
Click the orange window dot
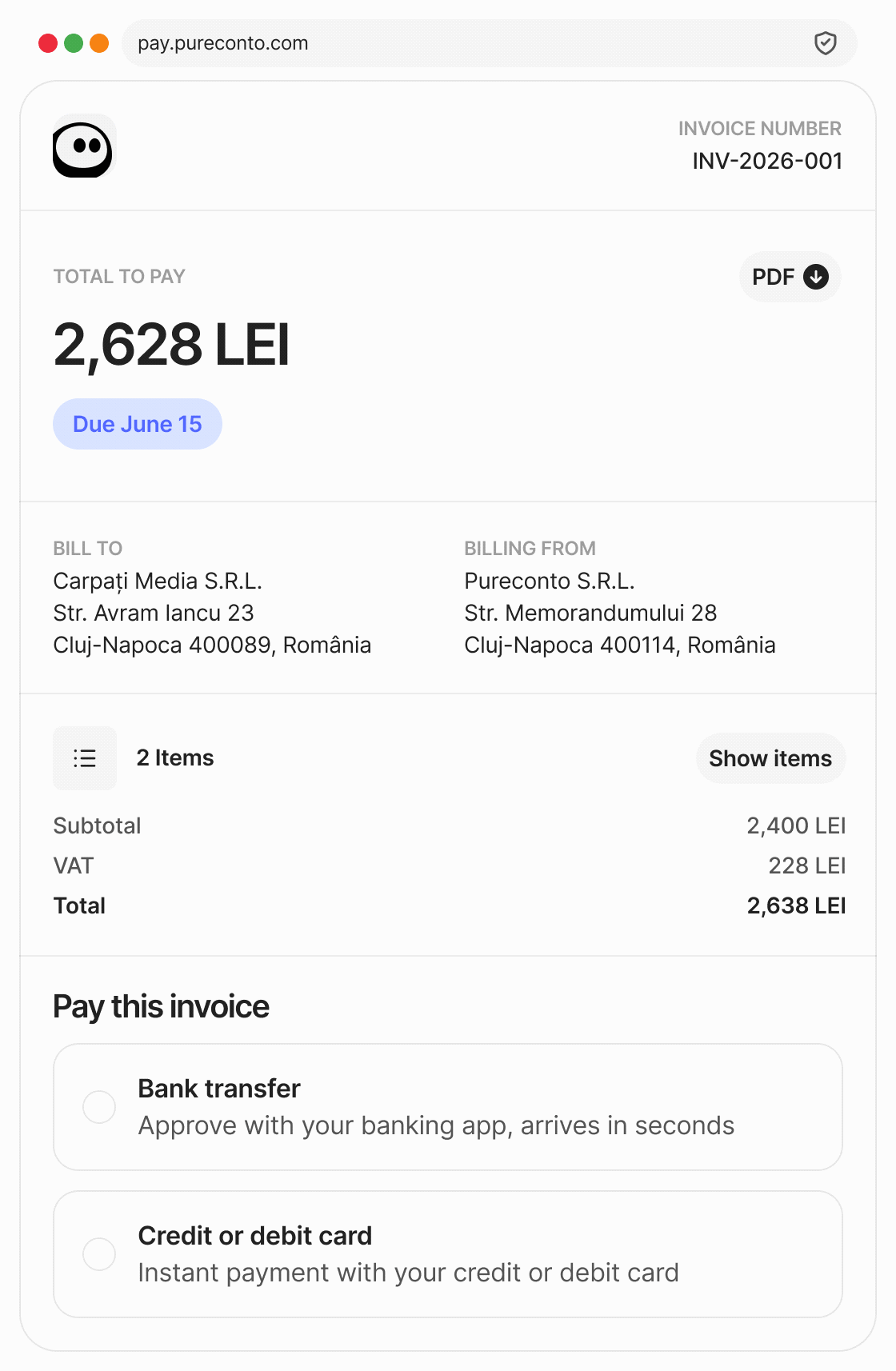(x=99, y=43)
